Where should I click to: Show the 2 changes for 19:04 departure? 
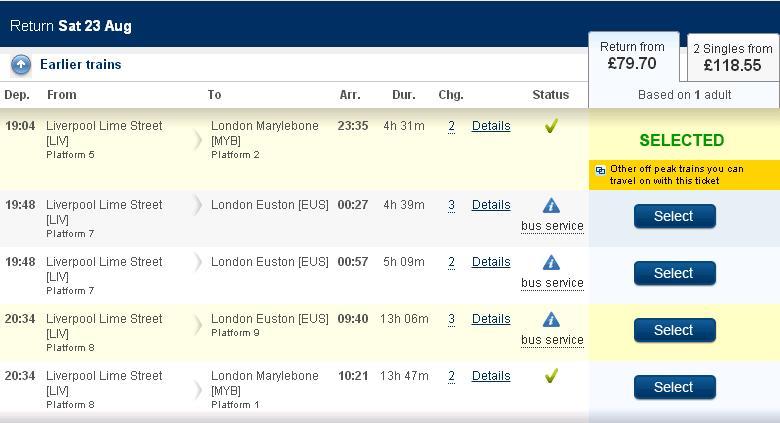pos(451,126)
